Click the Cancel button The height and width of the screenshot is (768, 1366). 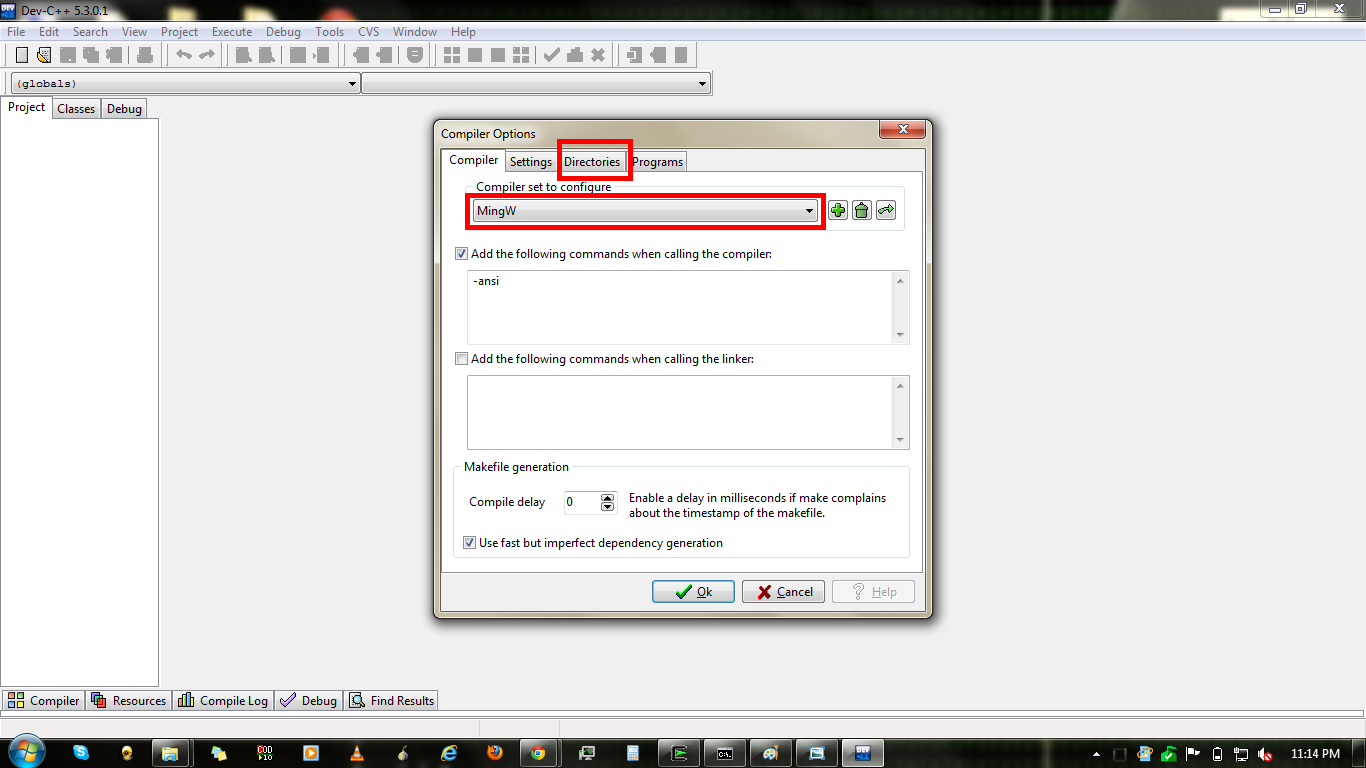(783, 592)
